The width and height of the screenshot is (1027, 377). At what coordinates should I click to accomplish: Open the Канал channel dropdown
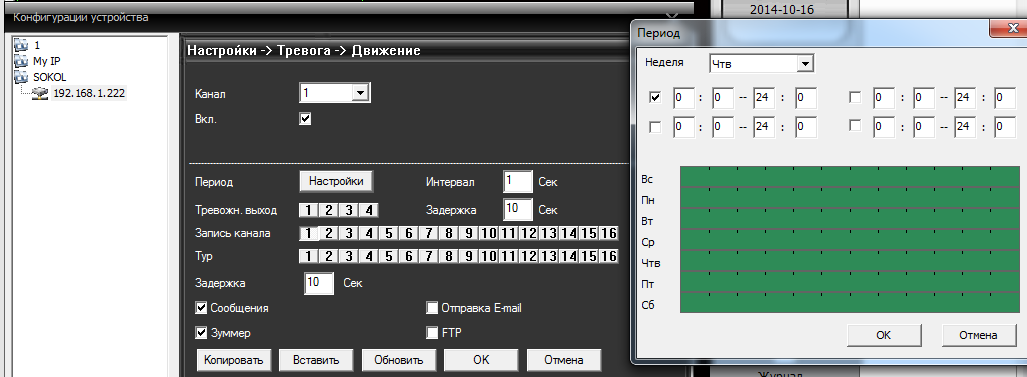click(335, 93)
